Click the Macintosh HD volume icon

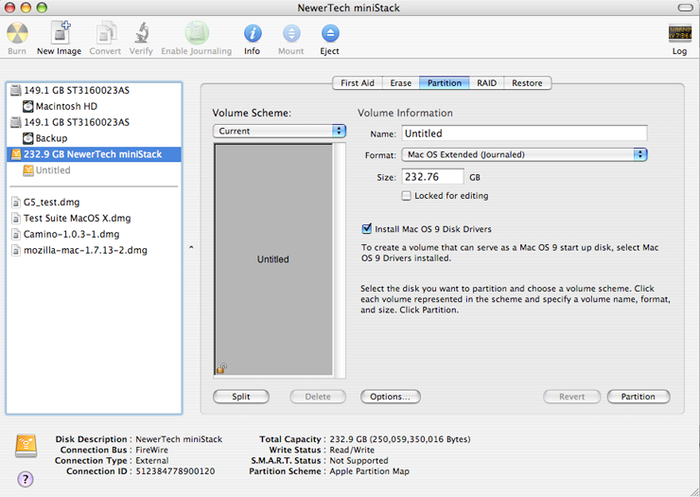(x=28, y=106)
